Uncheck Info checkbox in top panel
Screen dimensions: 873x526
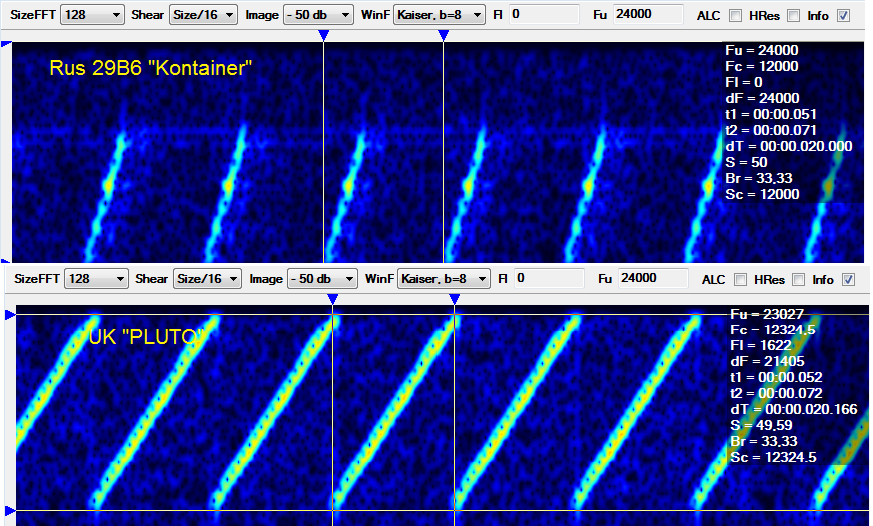point(843,16)
